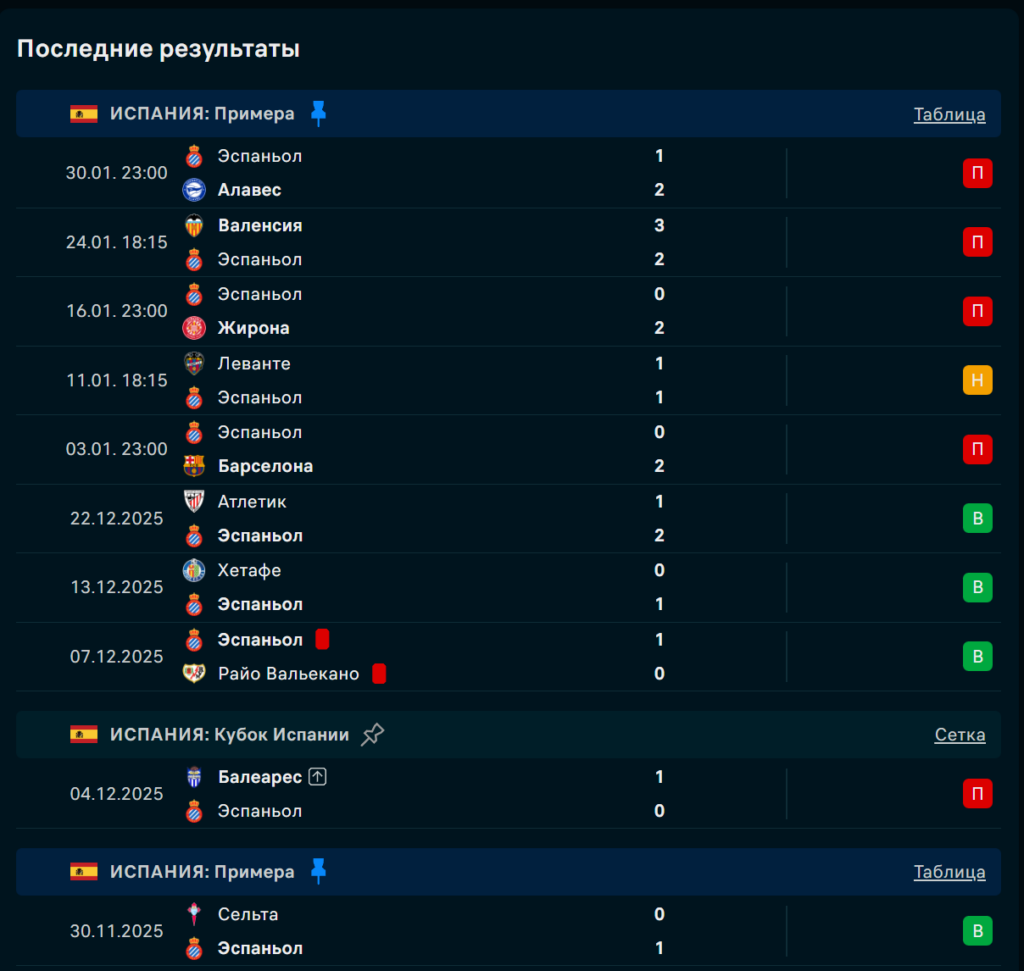Toggle the pin on the bottom Примера header
Viewport: 1024px width, 971px height.
[x=318, y=872]
